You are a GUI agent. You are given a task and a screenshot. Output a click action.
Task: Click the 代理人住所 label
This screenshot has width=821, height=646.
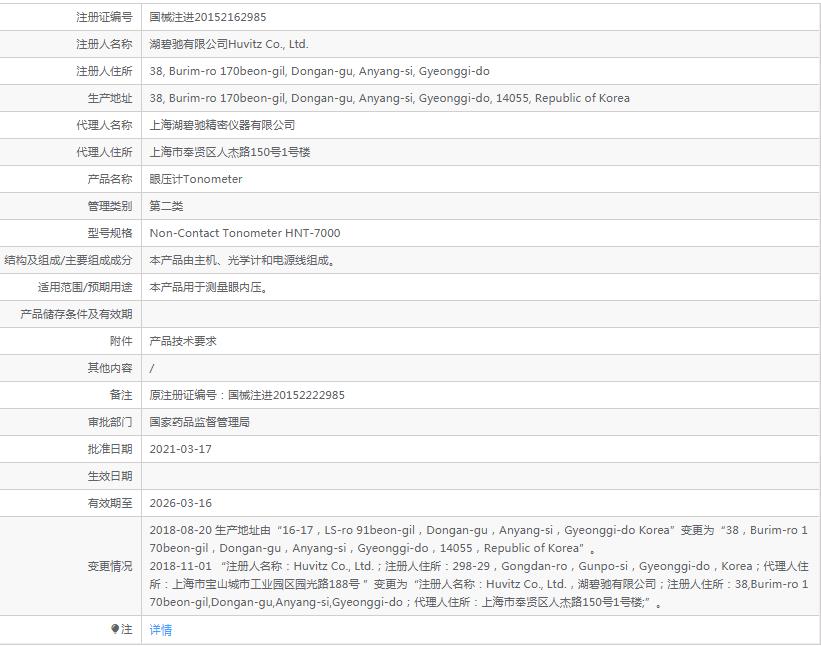pos(104,152)
